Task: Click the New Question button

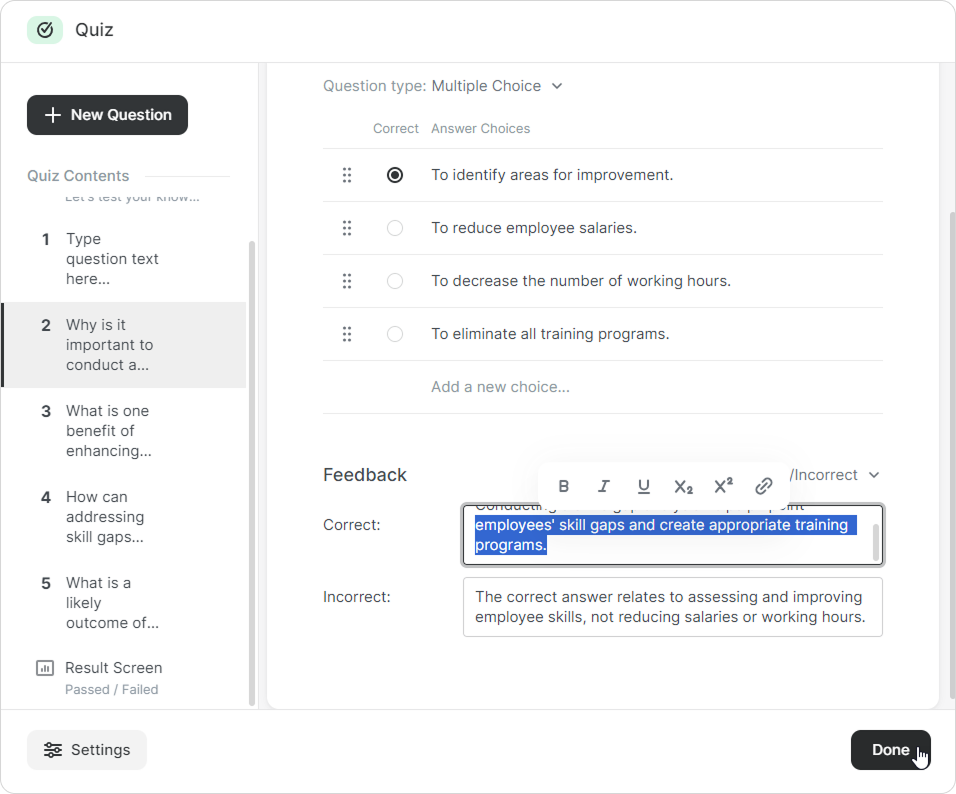Action: (107, 115)
